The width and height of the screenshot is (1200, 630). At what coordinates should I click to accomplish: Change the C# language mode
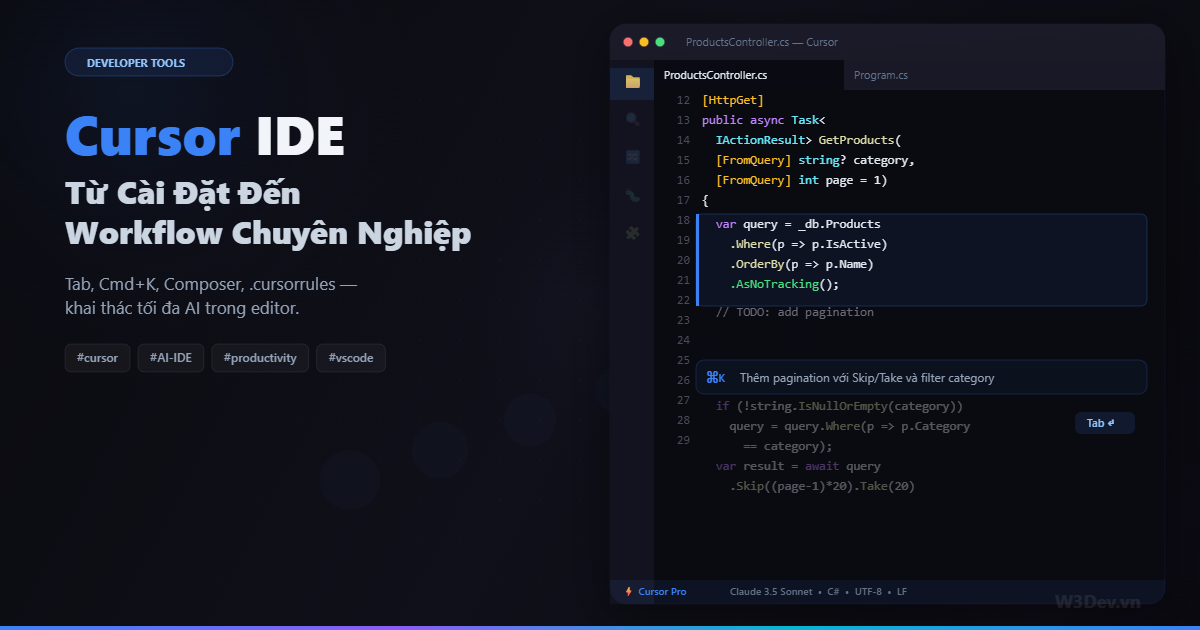click(x=832, y=591)
